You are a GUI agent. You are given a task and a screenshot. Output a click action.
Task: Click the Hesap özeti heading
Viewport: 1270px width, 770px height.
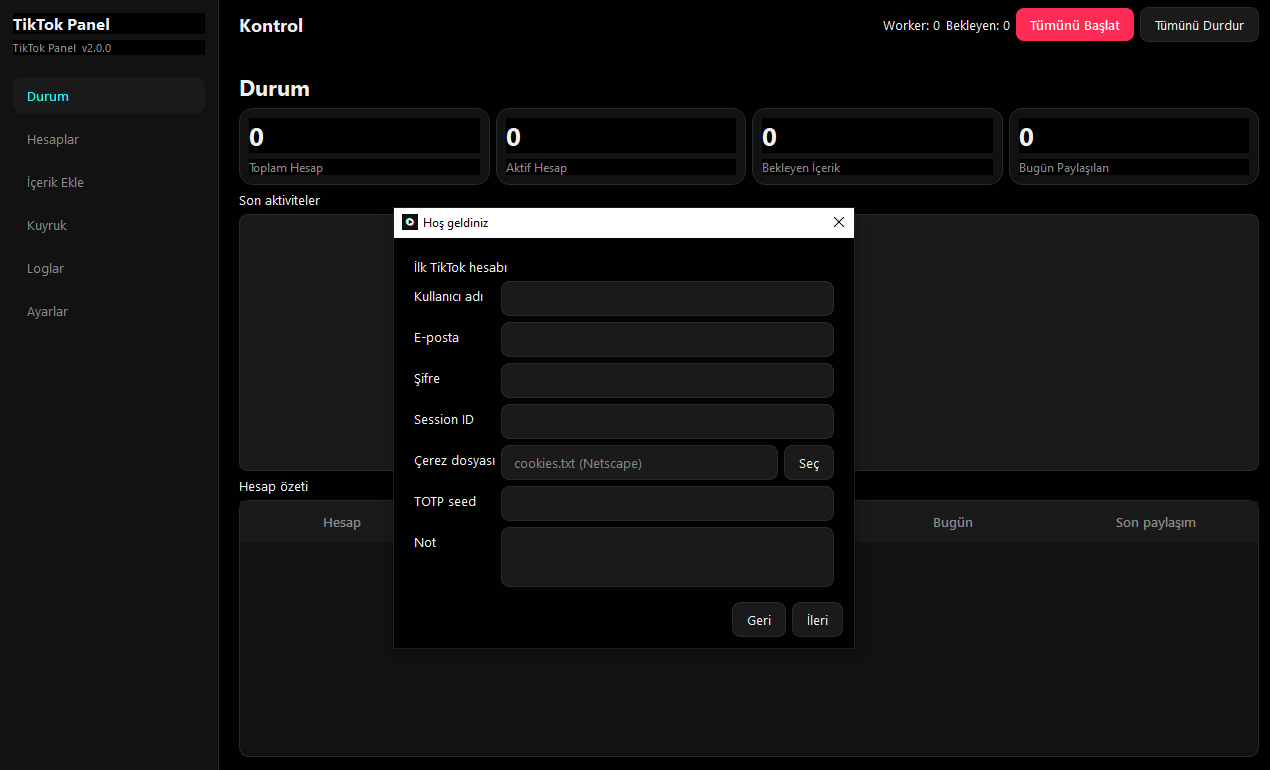(x=274, y=486)
